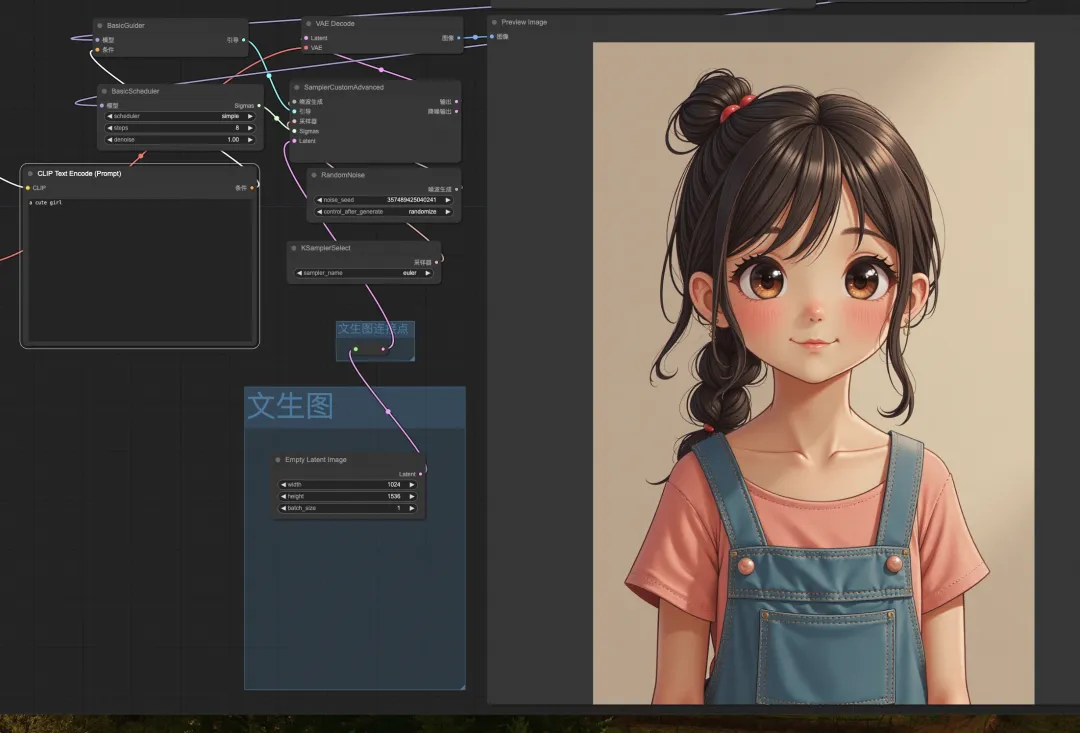
Task: Click the generated girl preview image
Action: point(813,372)
